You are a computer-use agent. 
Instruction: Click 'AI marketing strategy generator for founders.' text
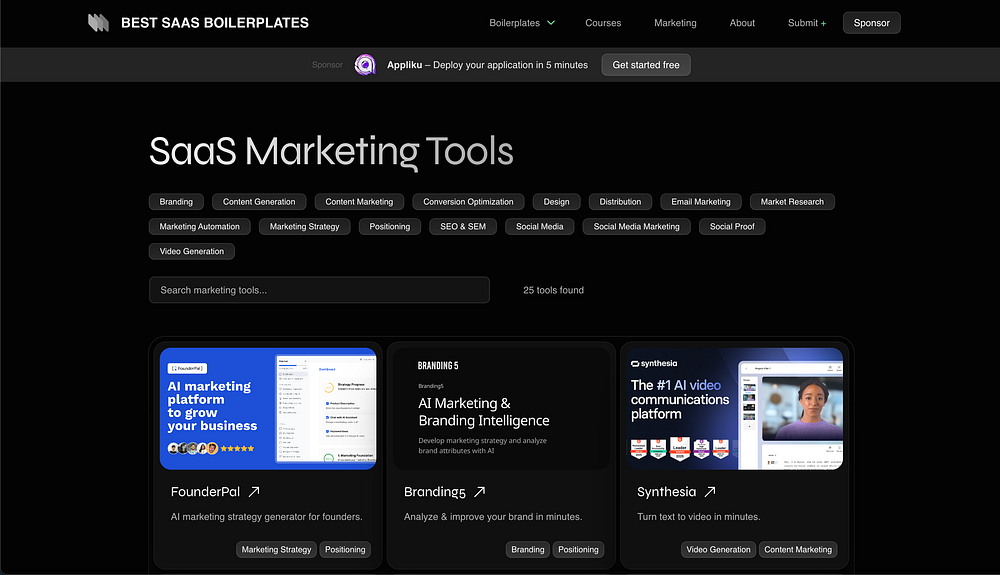[x=267, y=517]
